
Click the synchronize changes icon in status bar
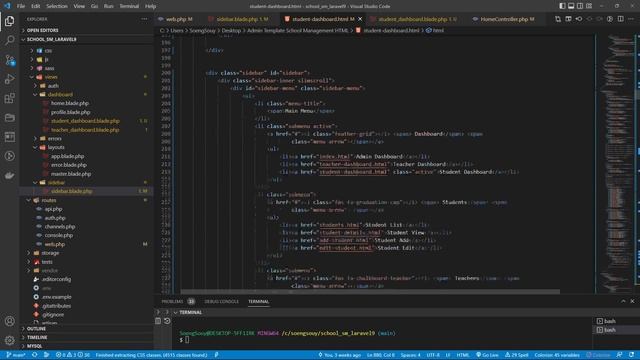[35, 355]
